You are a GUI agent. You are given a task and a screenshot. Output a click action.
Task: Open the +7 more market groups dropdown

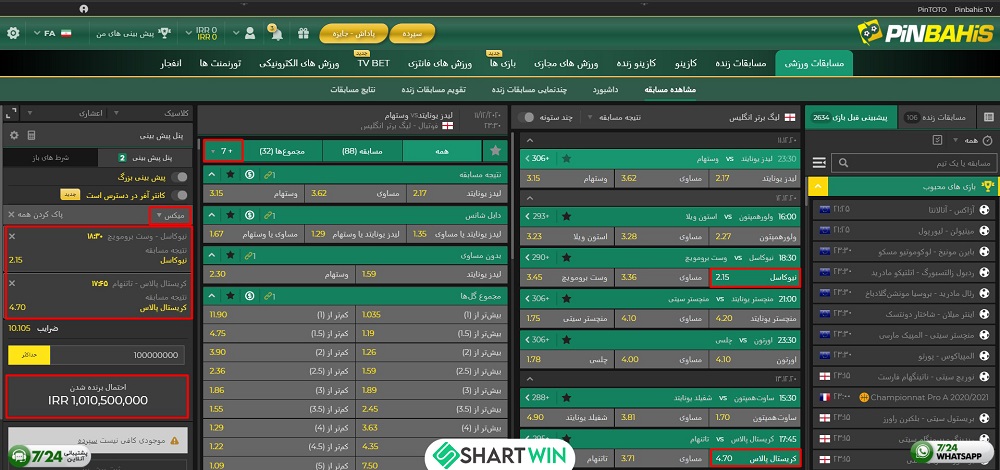pos(224,151)
